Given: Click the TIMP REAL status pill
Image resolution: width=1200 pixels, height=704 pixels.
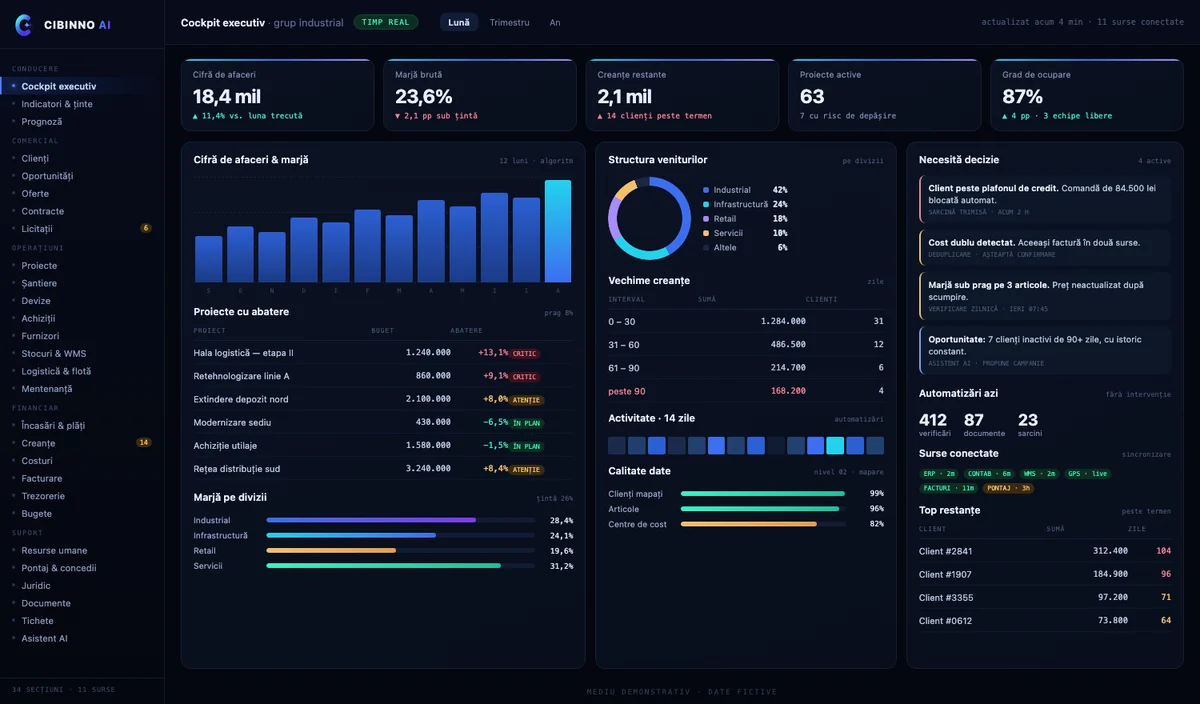Looking at the screenshot, I should [x=386, y=22].
